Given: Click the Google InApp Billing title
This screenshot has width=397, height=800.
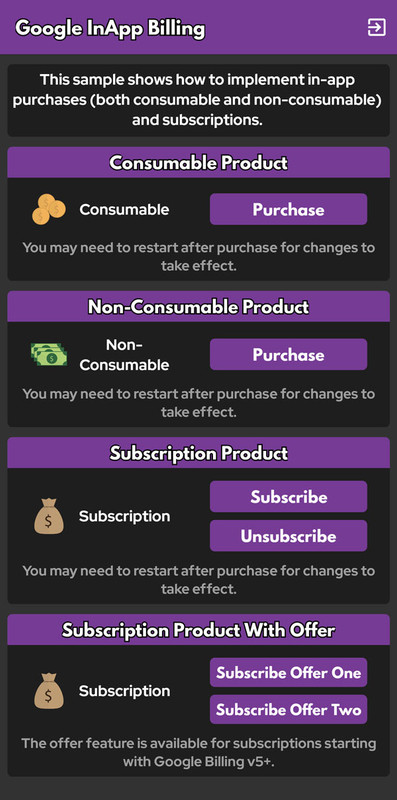Looking at the screenshot, I should click(110, 29).
